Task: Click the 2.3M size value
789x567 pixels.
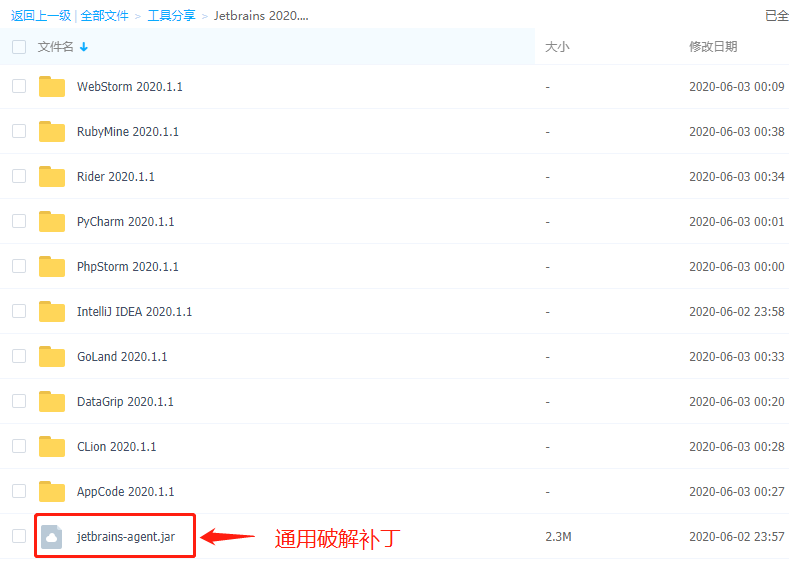Action: (558, 537)
